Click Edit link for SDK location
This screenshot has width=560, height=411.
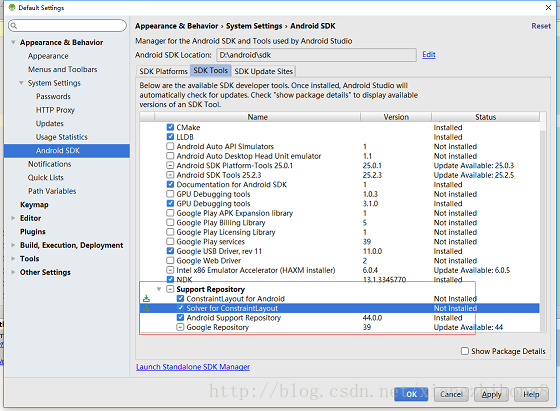429,54
